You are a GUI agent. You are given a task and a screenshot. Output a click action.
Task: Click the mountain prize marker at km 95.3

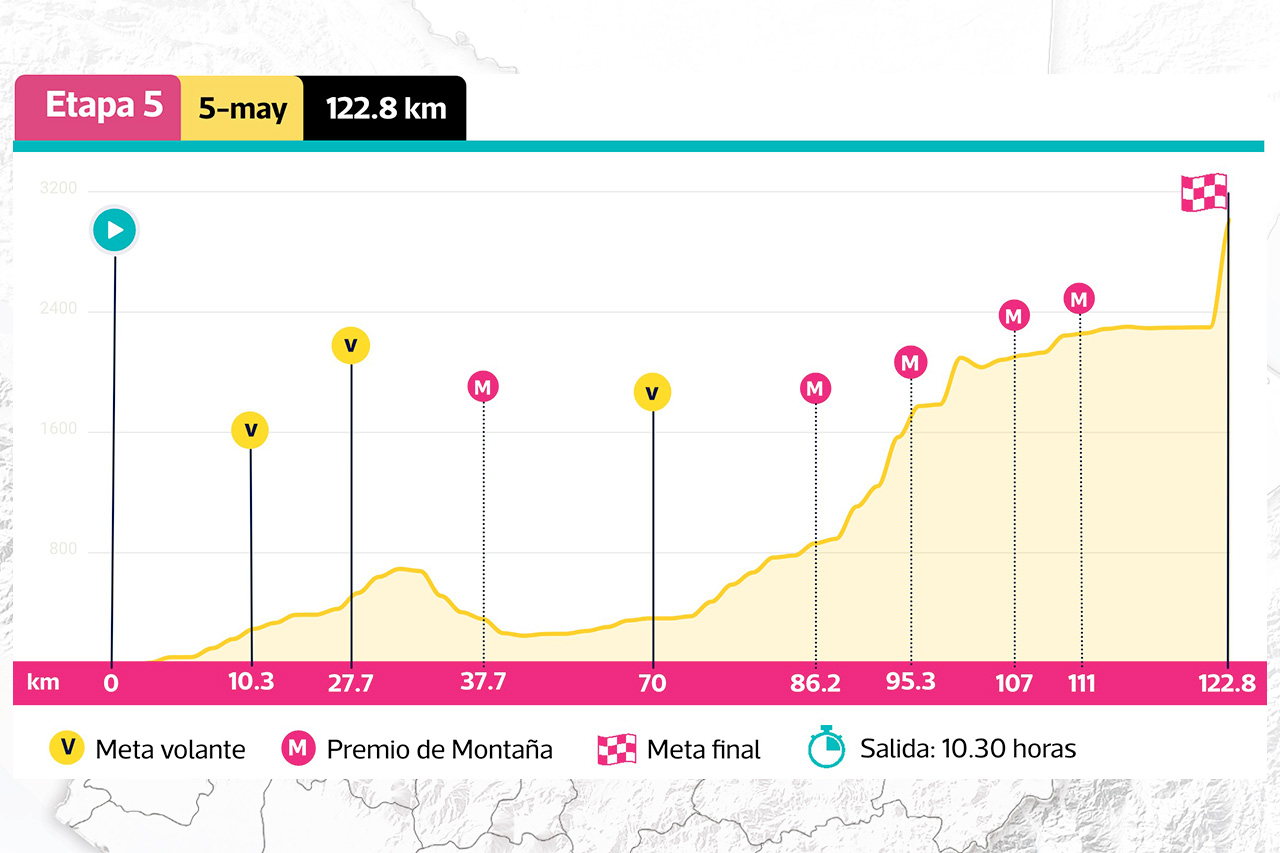(910, 363)
